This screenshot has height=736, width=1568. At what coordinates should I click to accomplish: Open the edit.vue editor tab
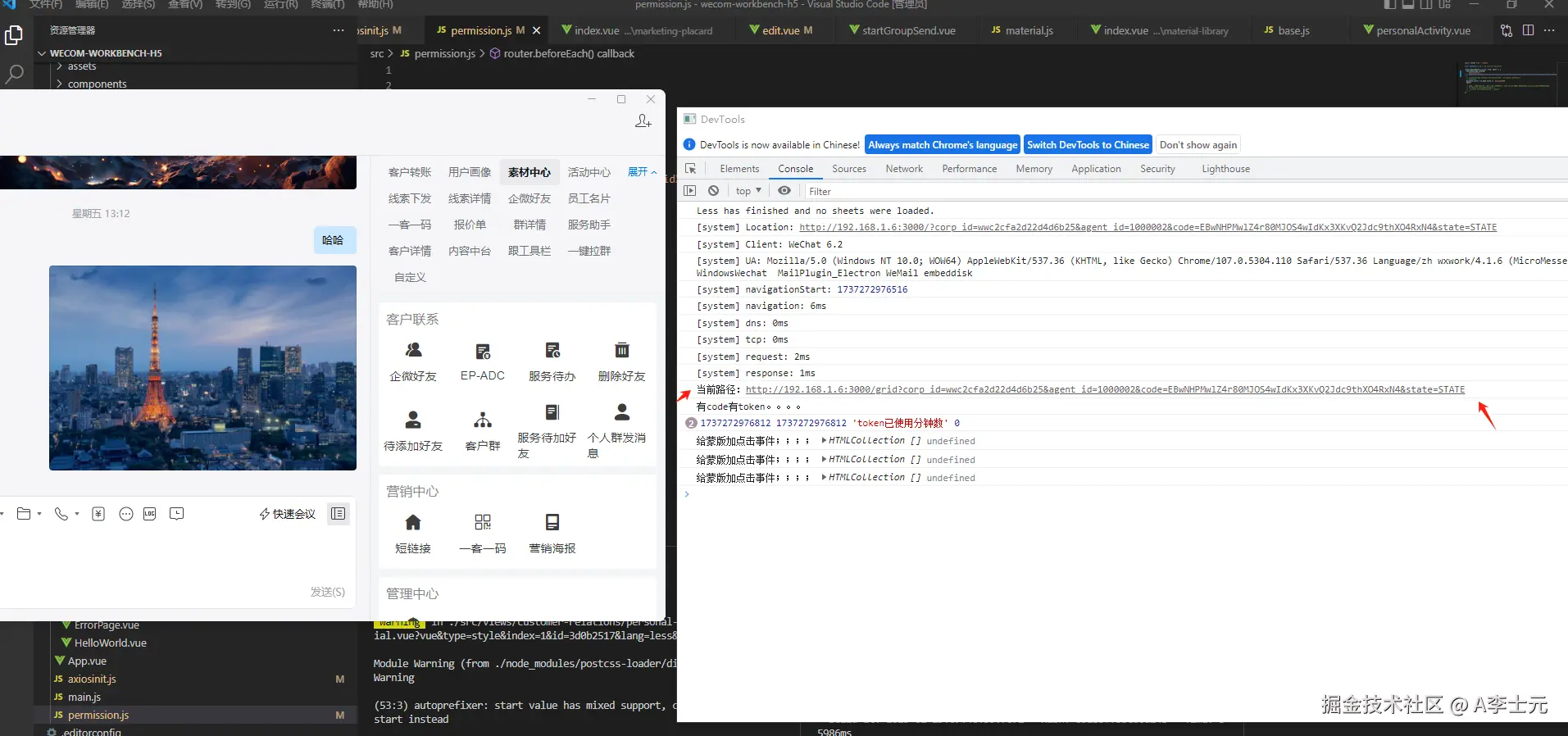[780, 30]
